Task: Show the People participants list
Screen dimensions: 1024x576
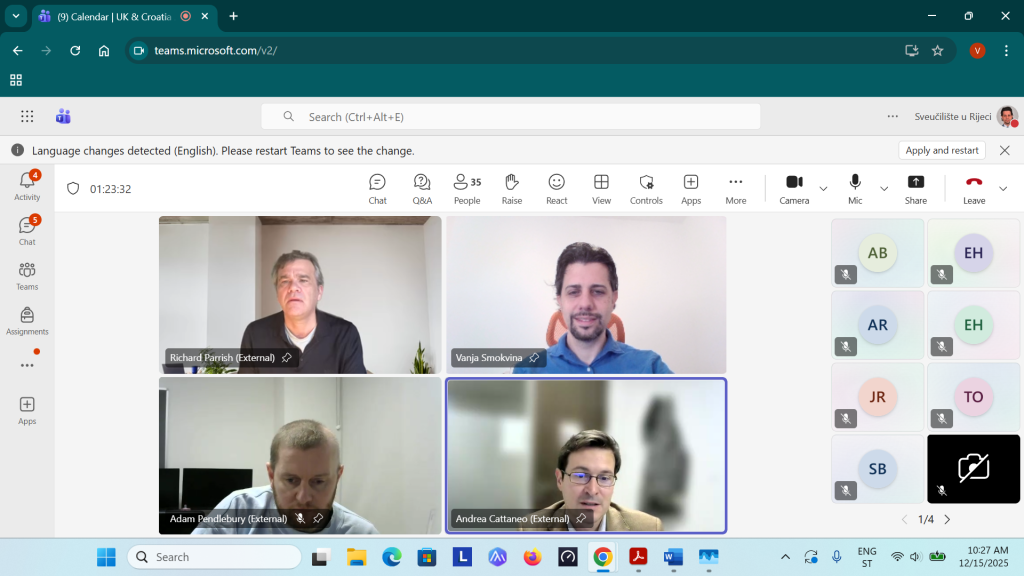Action: [466, 188]
